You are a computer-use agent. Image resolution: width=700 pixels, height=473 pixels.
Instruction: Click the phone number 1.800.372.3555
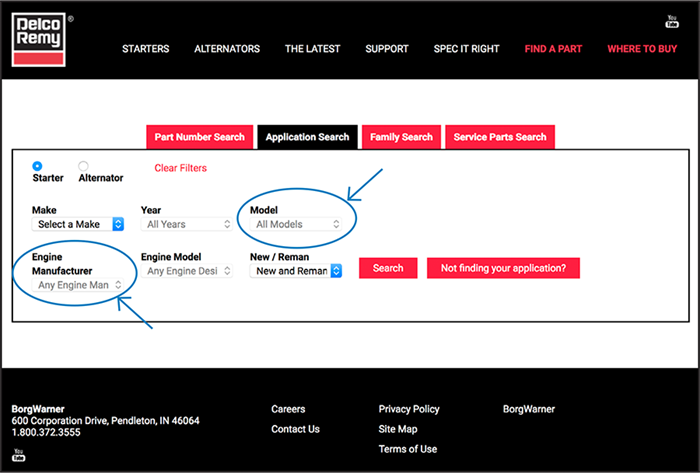coord(46,432)
